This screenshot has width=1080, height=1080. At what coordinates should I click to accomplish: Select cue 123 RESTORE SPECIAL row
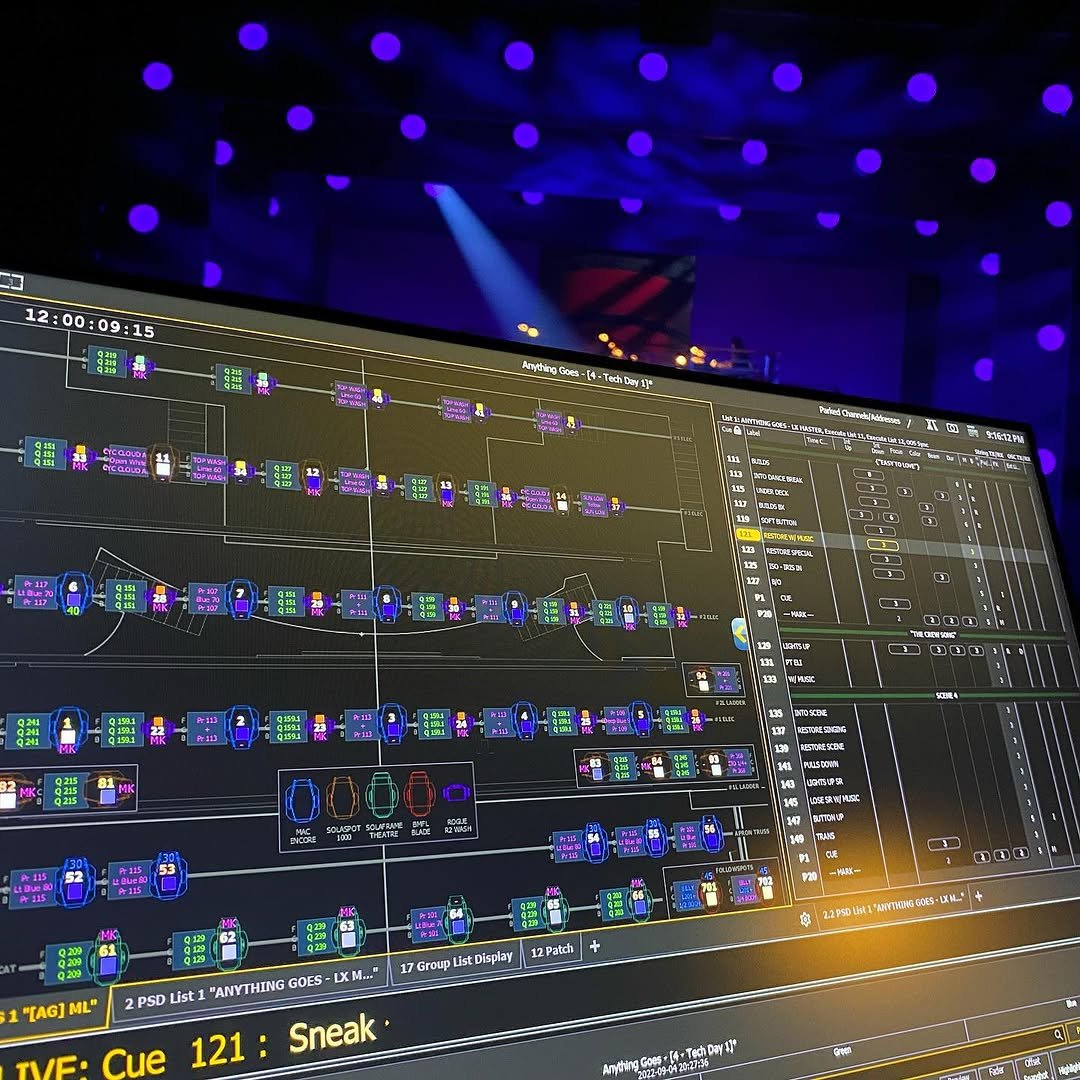point(893,559)
